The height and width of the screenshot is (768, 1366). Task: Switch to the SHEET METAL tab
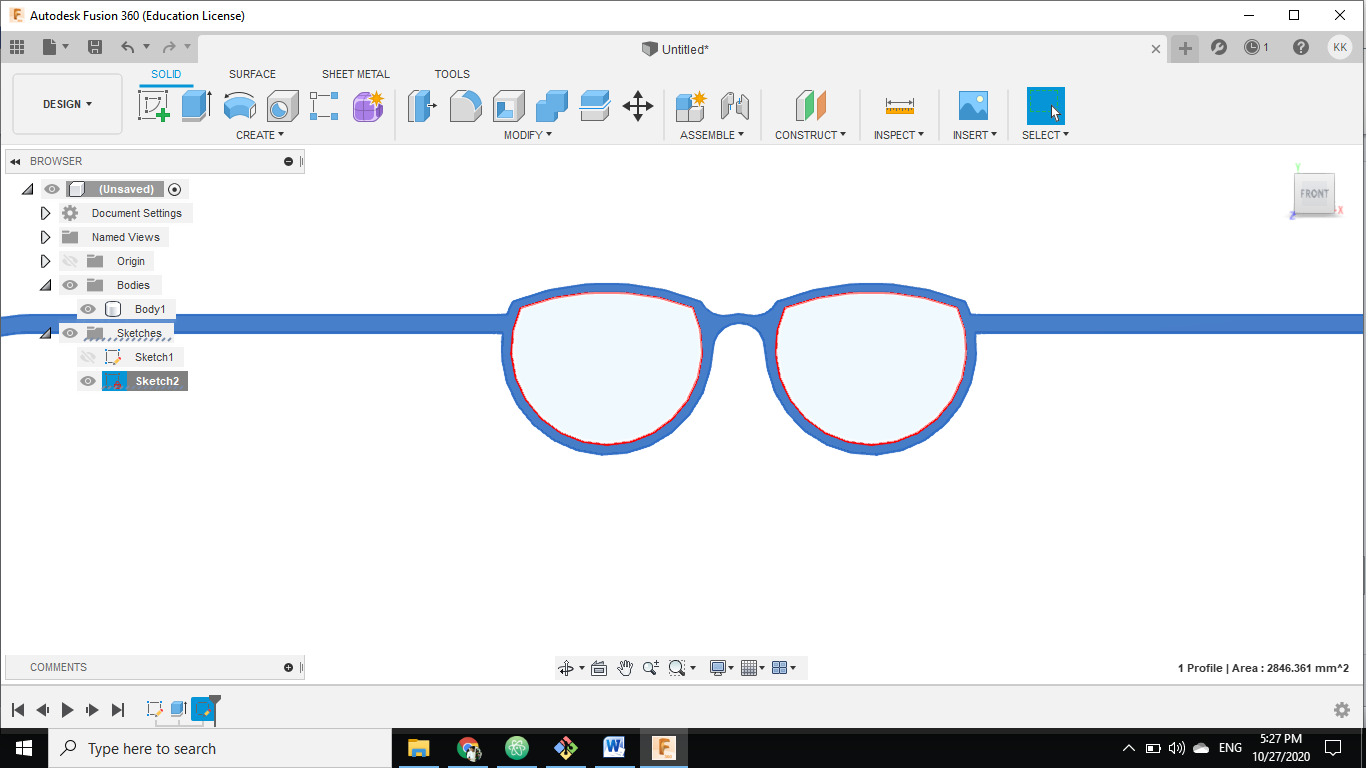(355, 74)
